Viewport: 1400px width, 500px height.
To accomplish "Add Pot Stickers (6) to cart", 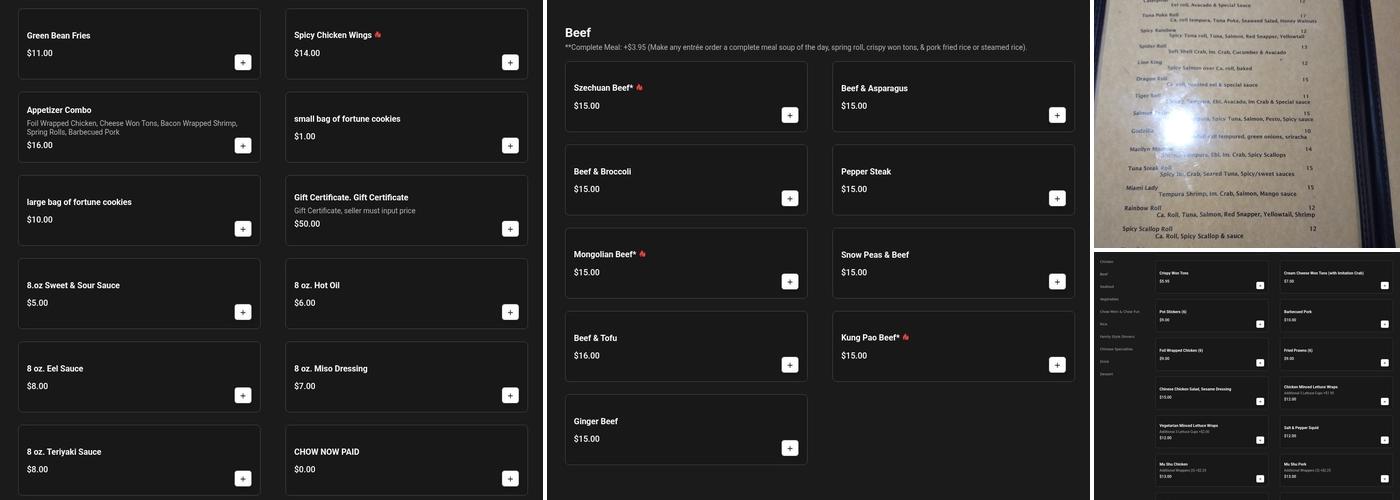I will coord(1260,324).
